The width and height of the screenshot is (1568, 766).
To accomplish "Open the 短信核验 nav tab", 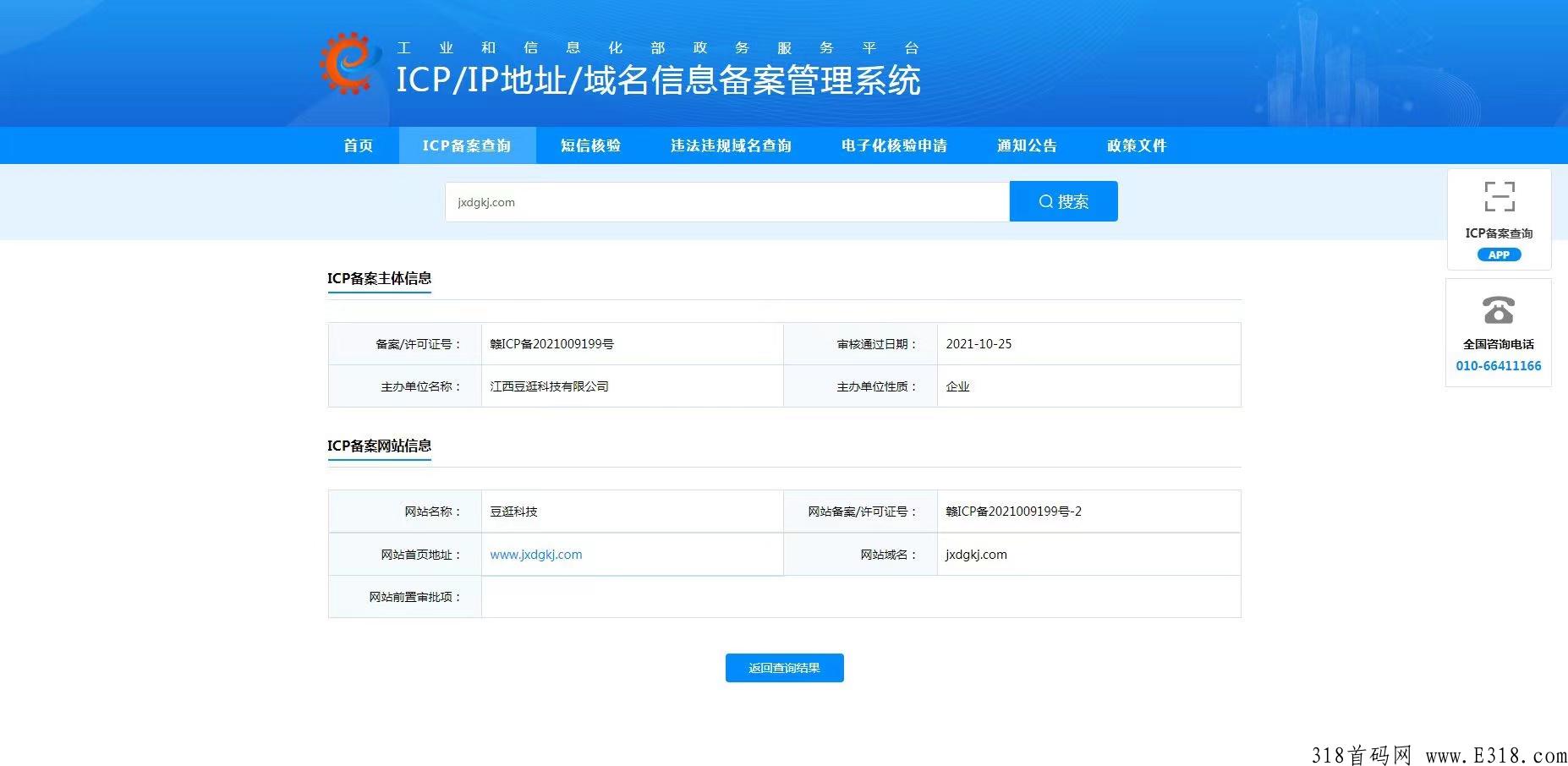I will pos(590,145).
